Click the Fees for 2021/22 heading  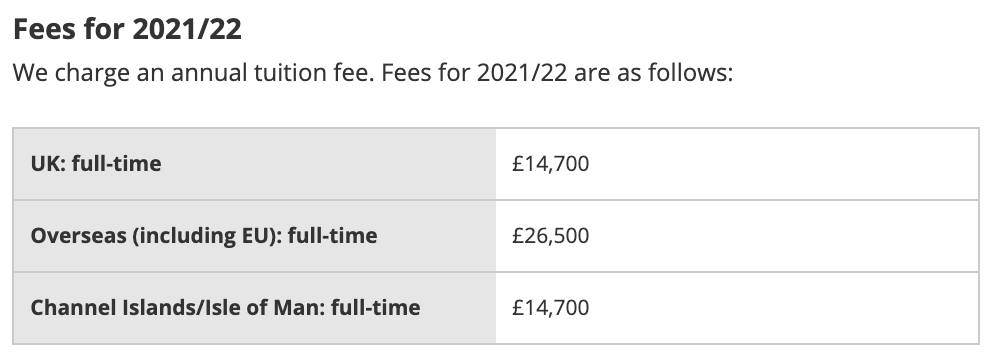point(127,29)
